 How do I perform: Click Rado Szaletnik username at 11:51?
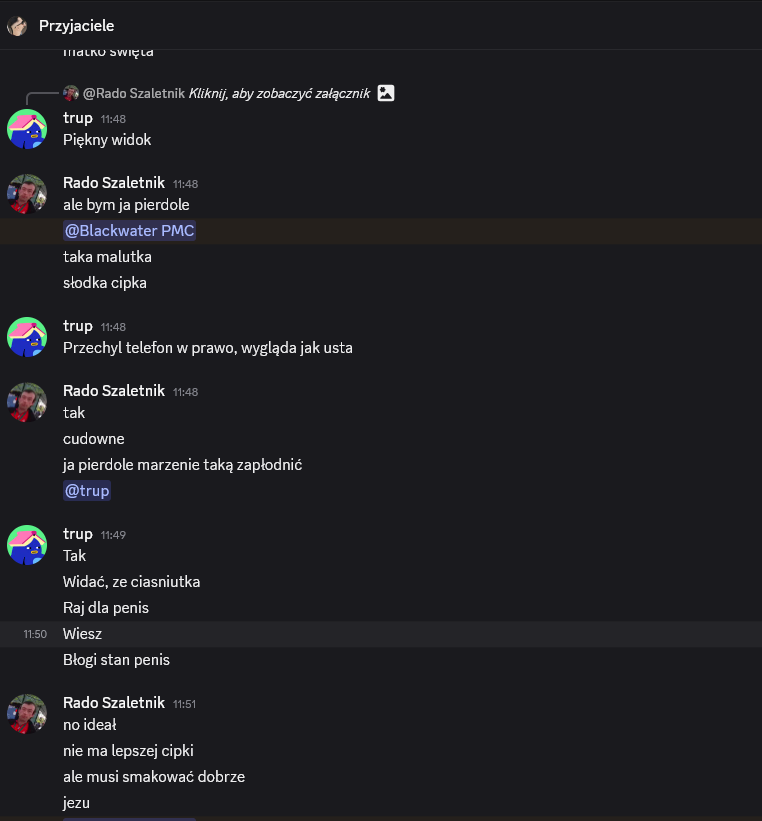click(113, 702)
